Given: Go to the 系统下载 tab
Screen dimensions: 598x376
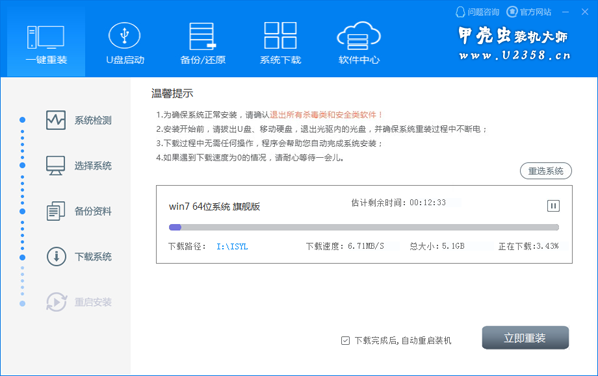Looking at the screenshot, I should (280, 42).
